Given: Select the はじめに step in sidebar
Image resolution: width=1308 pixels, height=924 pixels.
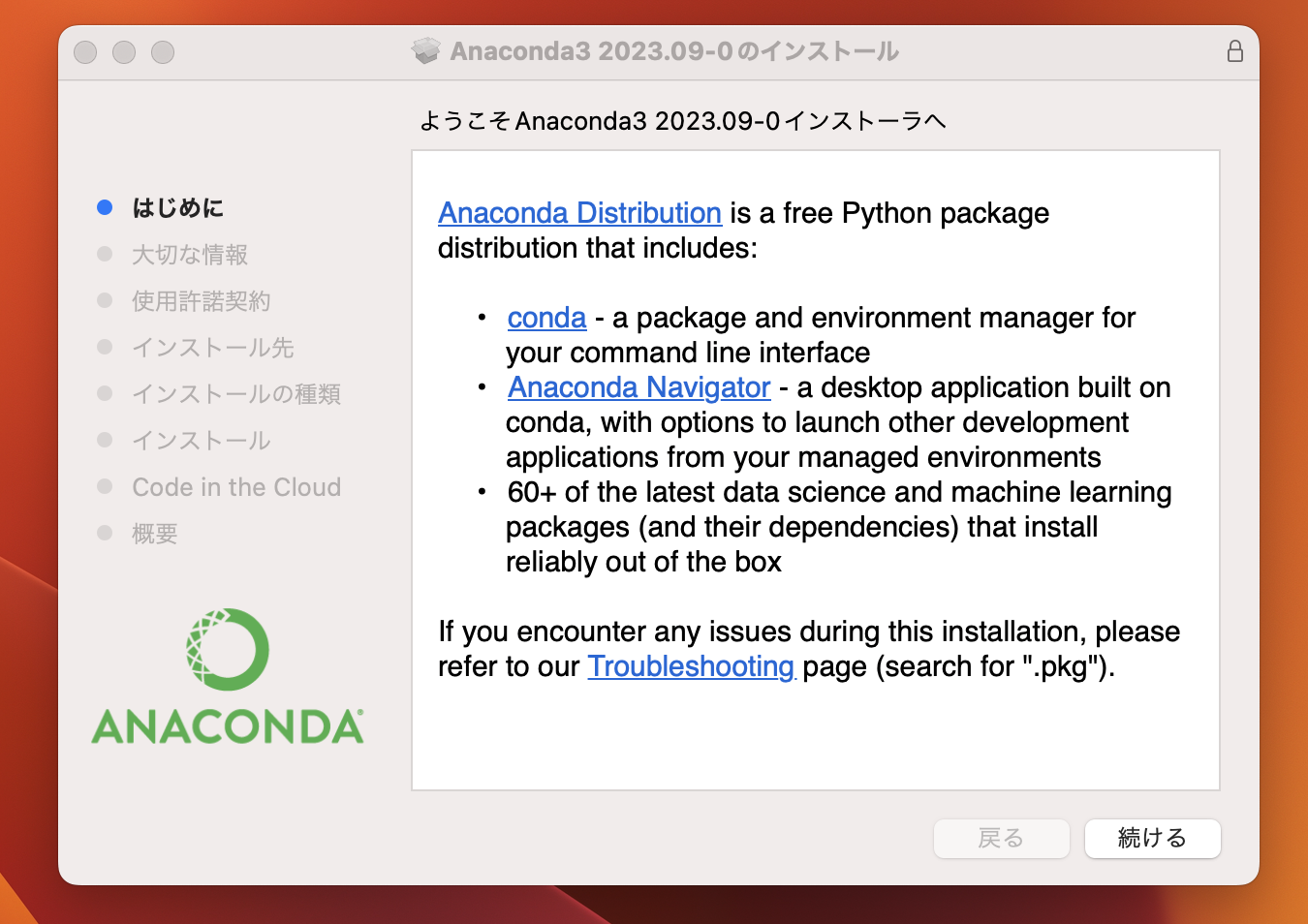Looking at the screenshot, I should tap(177, 207).
